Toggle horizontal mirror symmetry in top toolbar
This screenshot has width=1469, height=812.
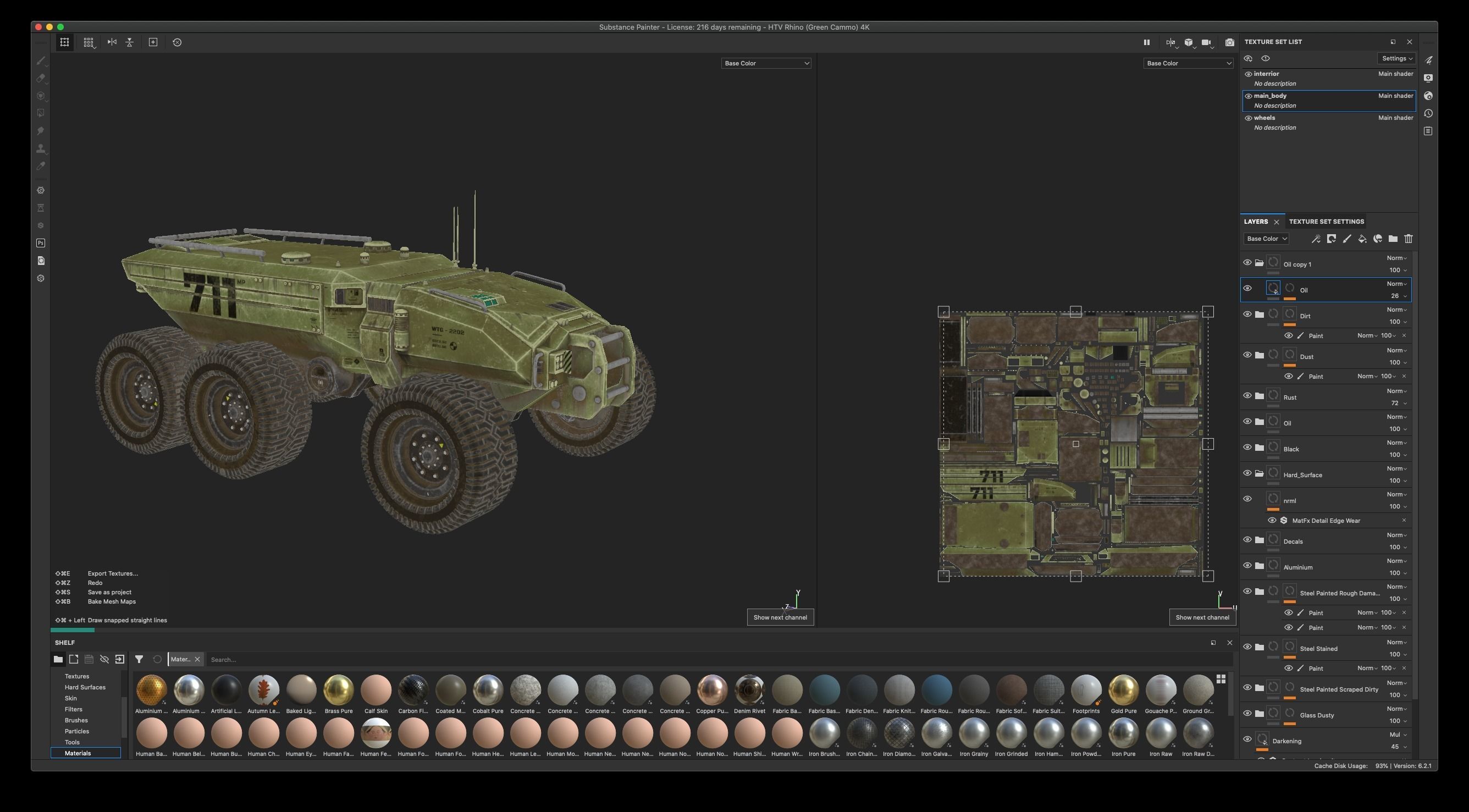click(x=112, y=42)
